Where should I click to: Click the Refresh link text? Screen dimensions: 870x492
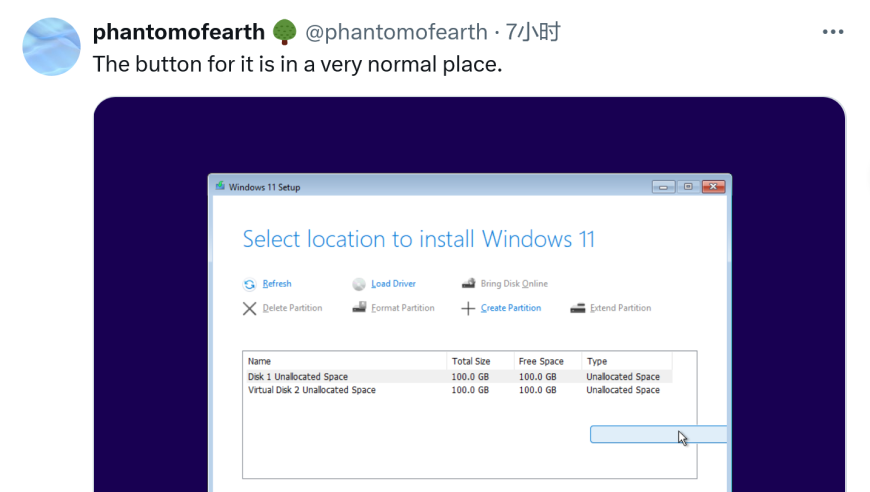point(277,283)
